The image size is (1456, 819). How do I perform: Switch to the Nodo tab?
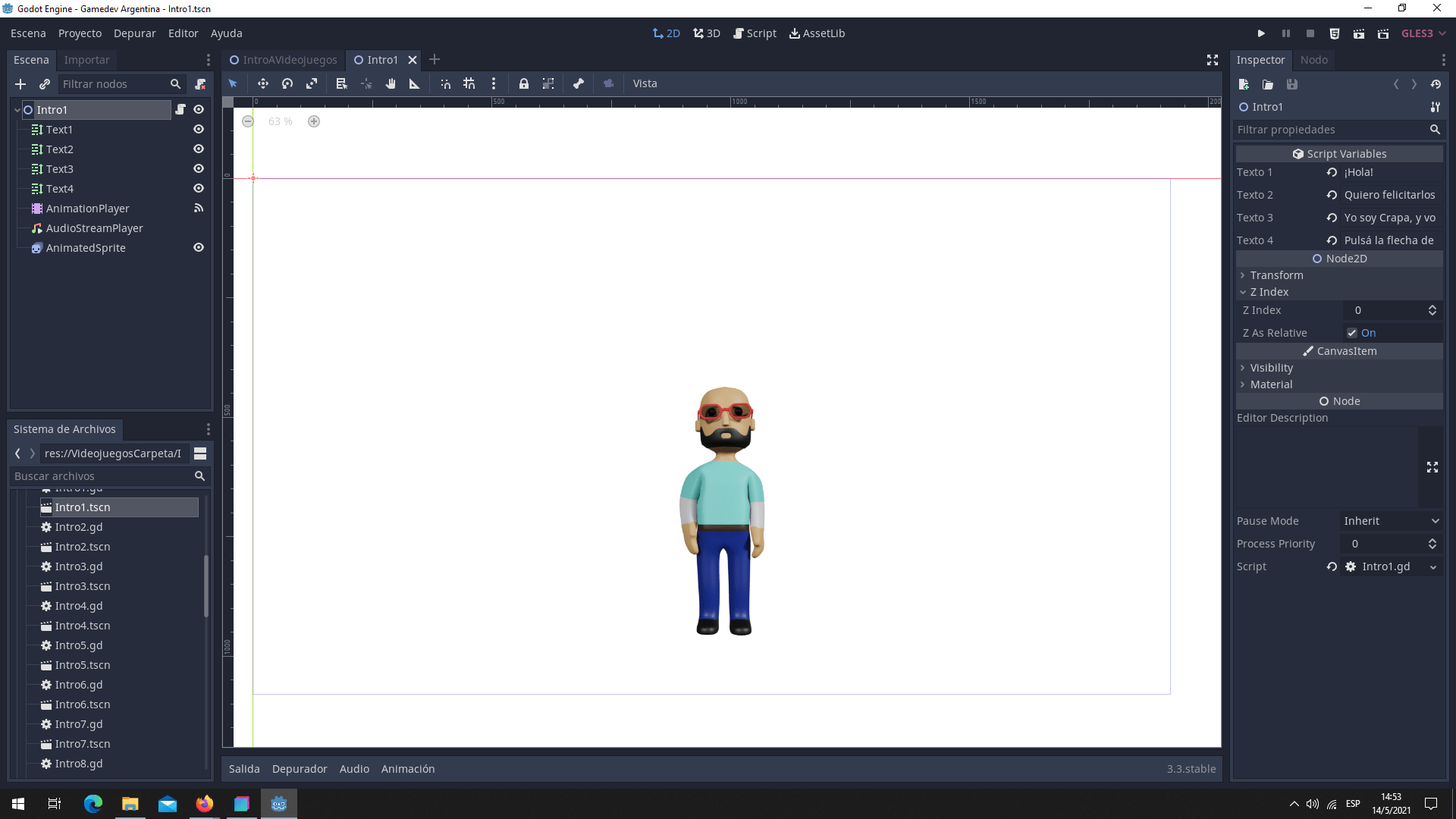(x=1313, y=60)
